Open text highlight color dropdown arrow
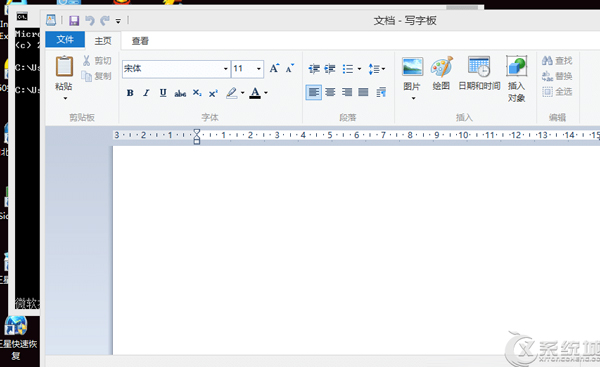This screenshot has width=600, height=367. 243,93
